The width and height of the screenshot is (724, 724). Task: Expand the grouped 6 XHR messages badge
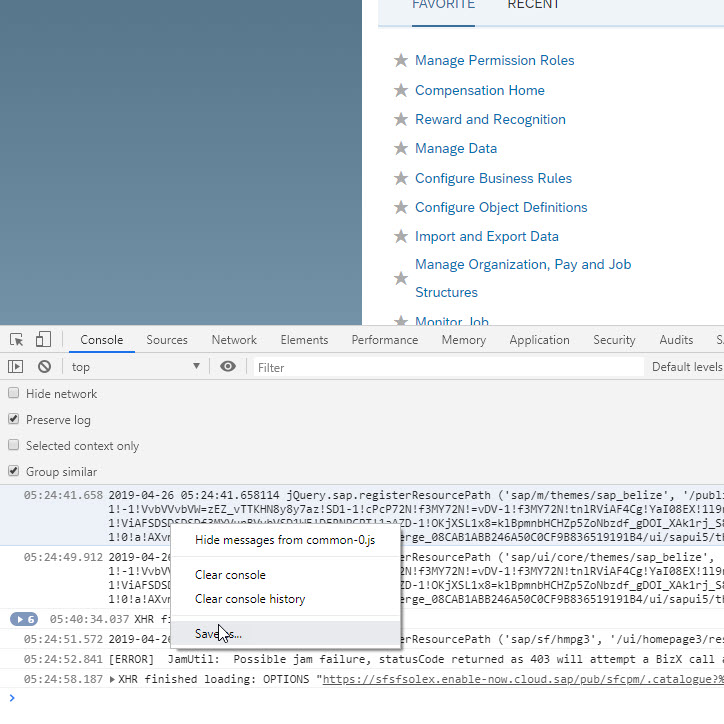point(24,619)
